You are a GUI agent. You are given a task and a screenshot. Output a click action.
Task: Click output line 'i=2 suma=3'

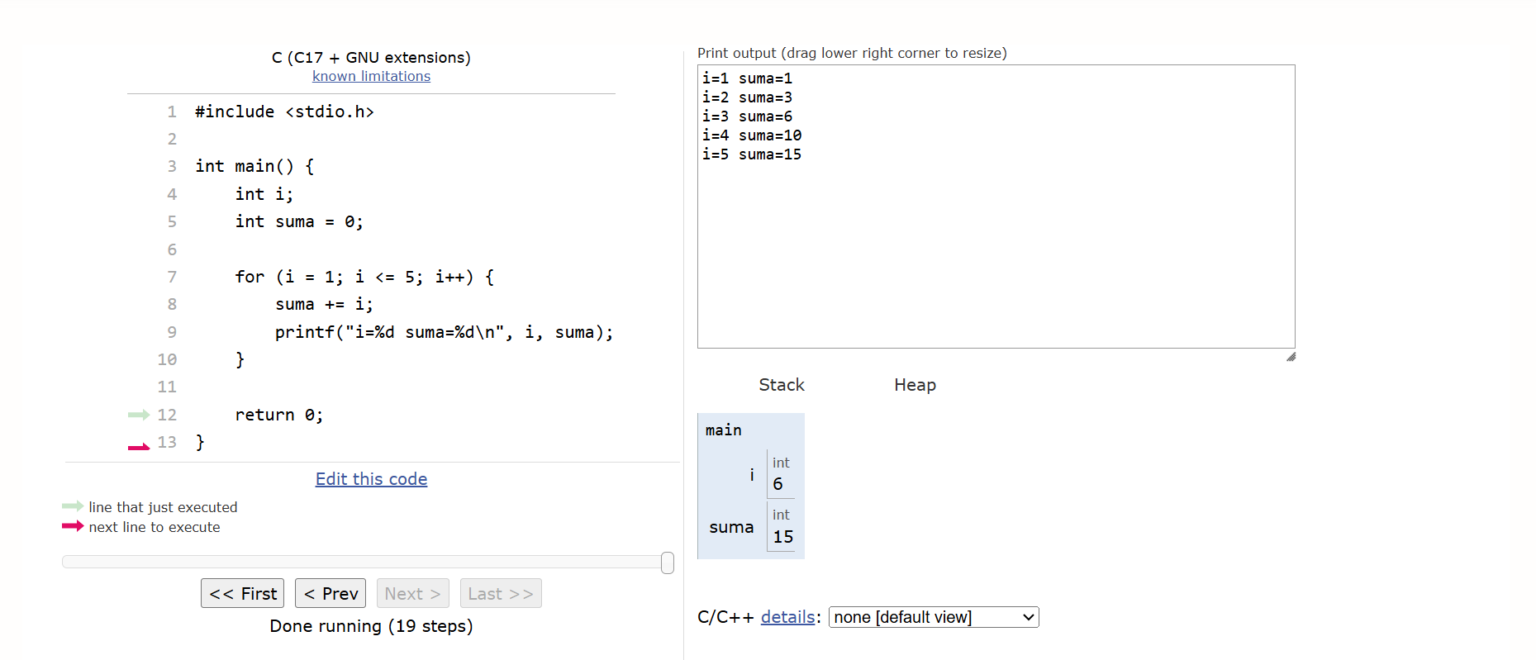[x=747, y=97]
